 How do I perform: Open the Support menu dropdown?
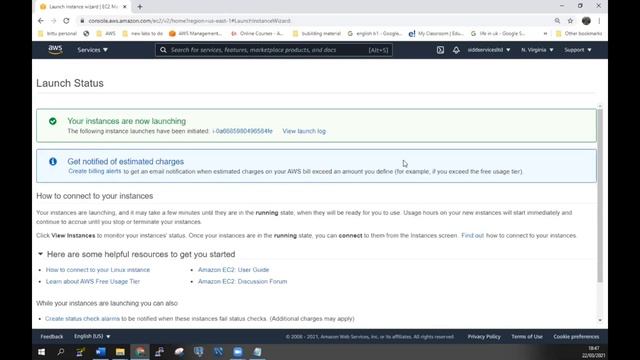coord(578,50)
